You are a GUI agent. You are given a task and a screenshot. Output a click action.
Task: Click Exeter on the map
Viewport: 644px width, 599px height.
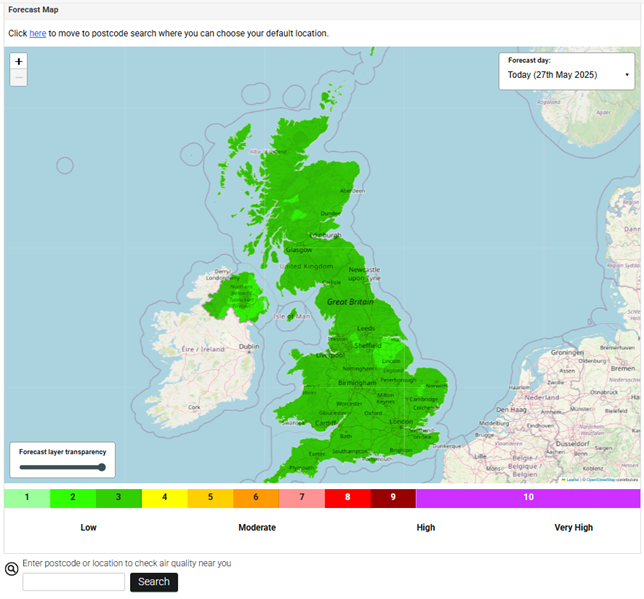coord(317,454)
